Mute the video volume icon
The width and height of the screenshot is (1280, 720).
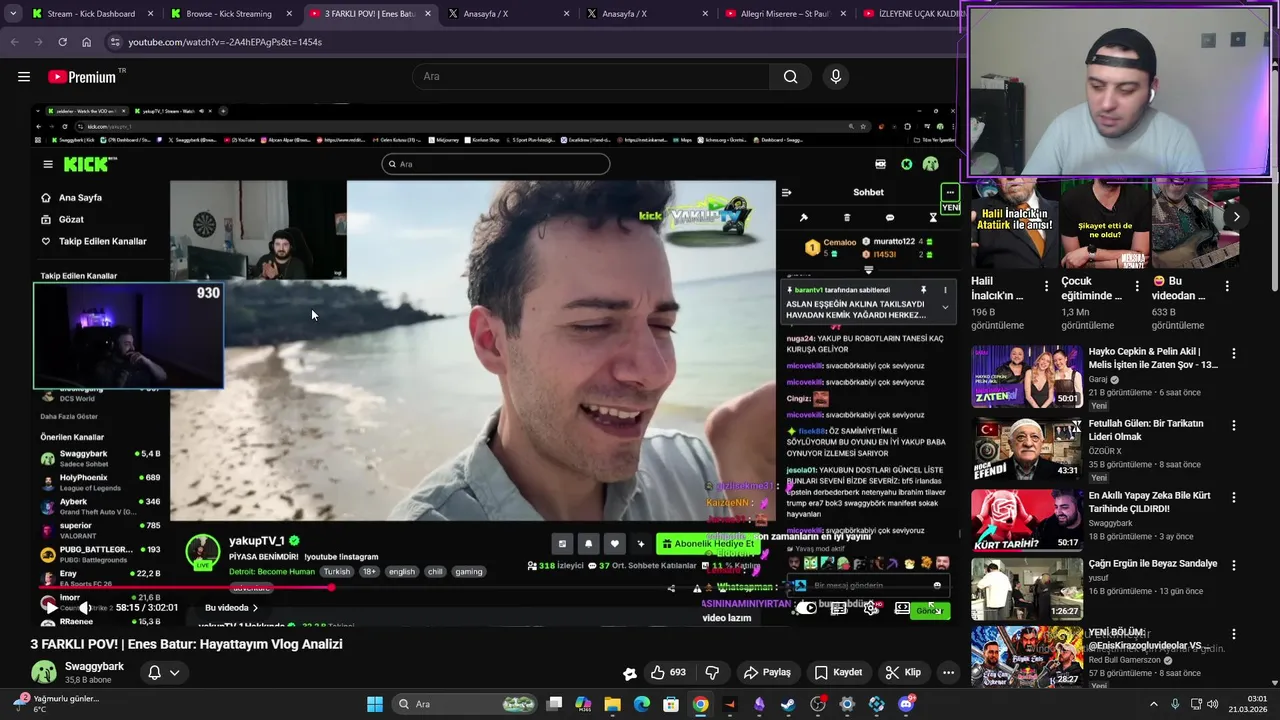86,607
